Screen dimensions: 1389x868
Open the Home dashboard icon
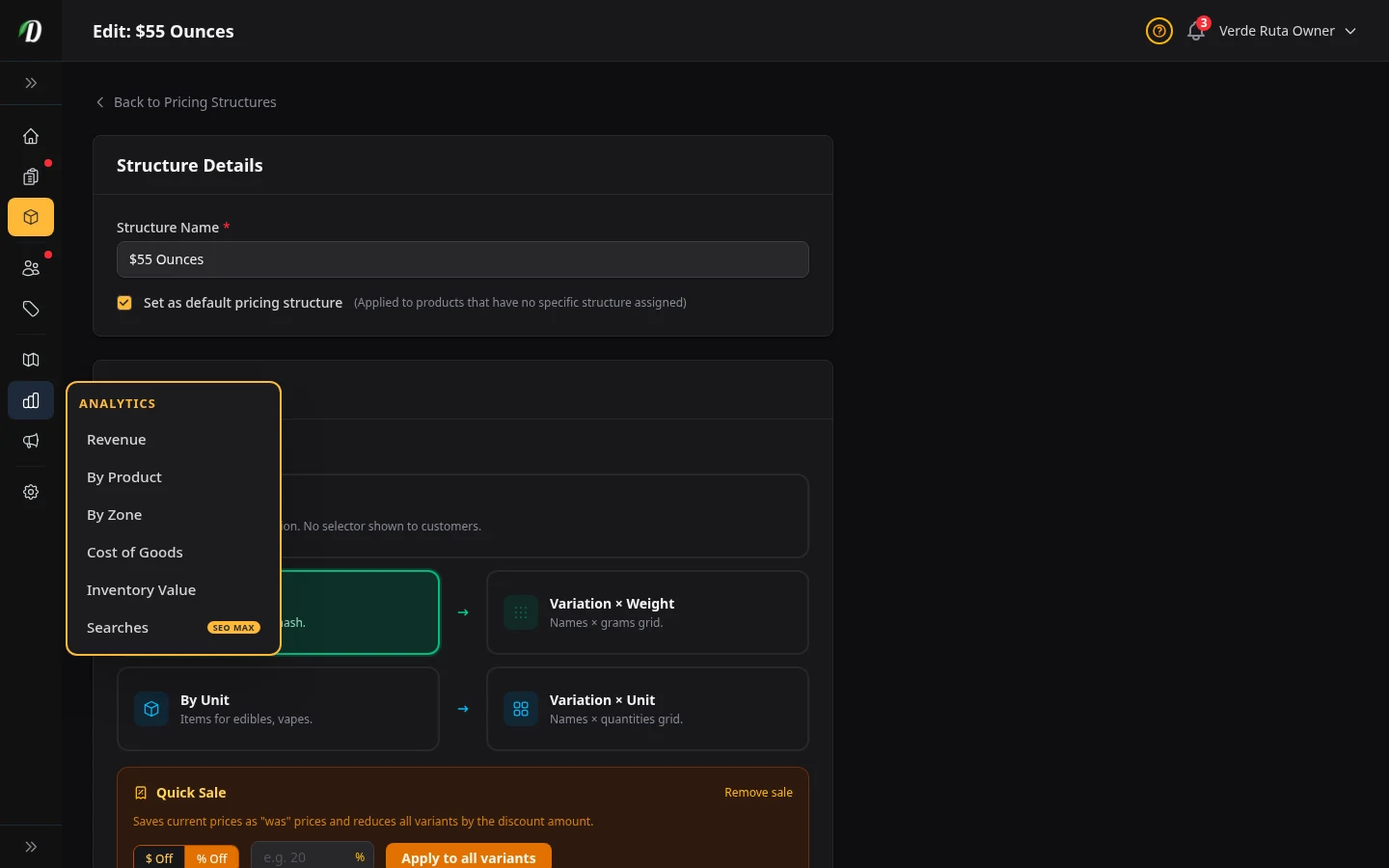31,136
